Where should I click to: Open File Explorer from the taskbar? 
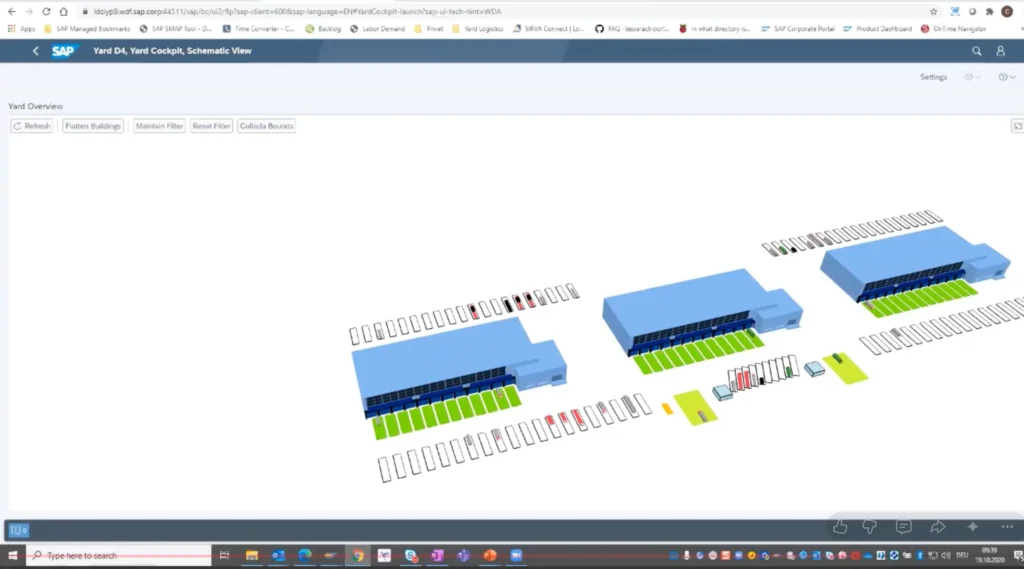[251, 556]
